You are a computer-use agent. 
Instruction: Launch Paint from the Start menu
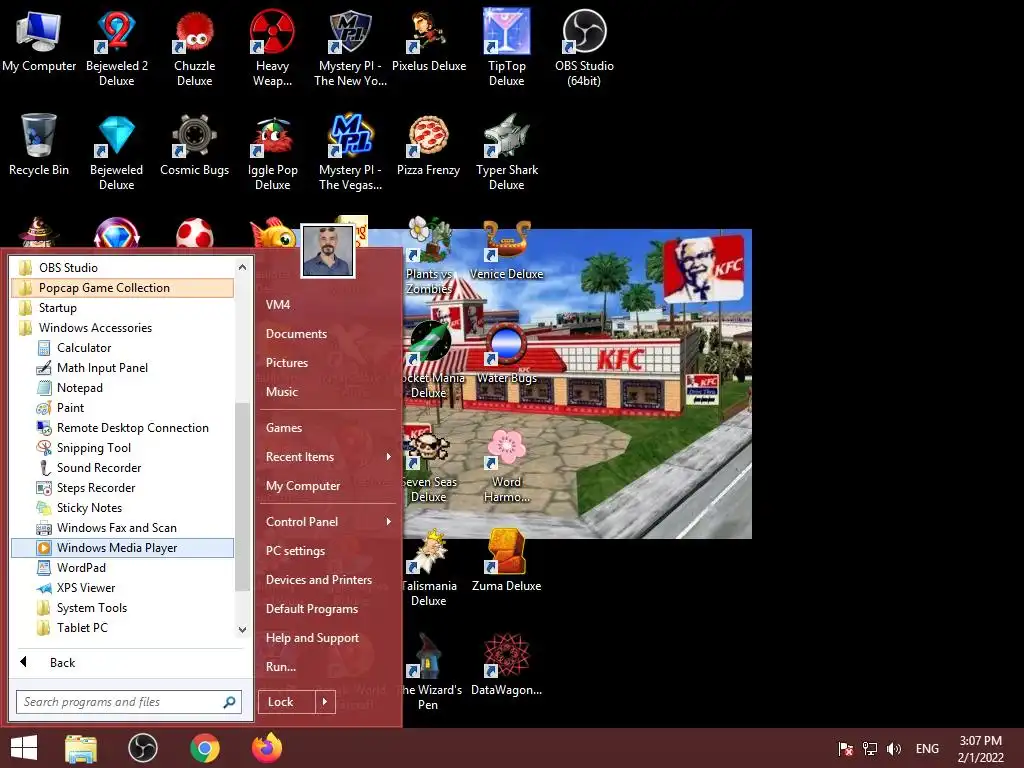(122, 408)
